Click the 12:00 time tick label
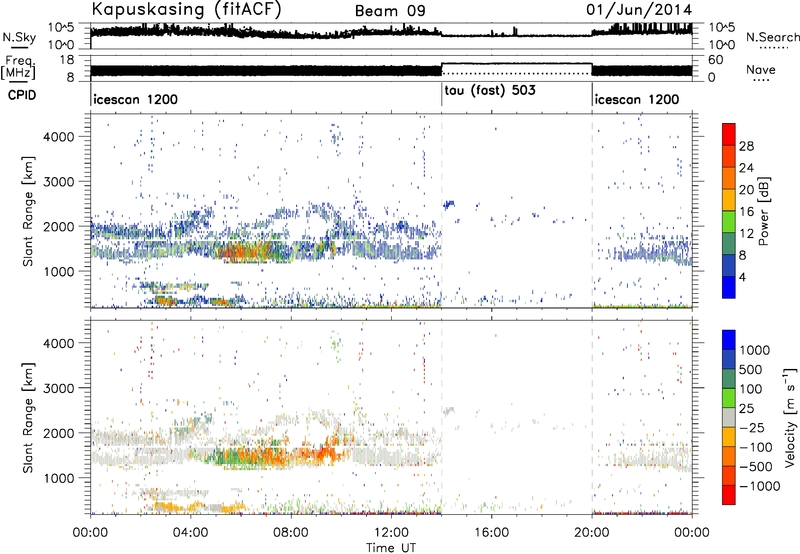Image resolution: width=800 pixels, height=554 pixels. (x=391, y=533)
